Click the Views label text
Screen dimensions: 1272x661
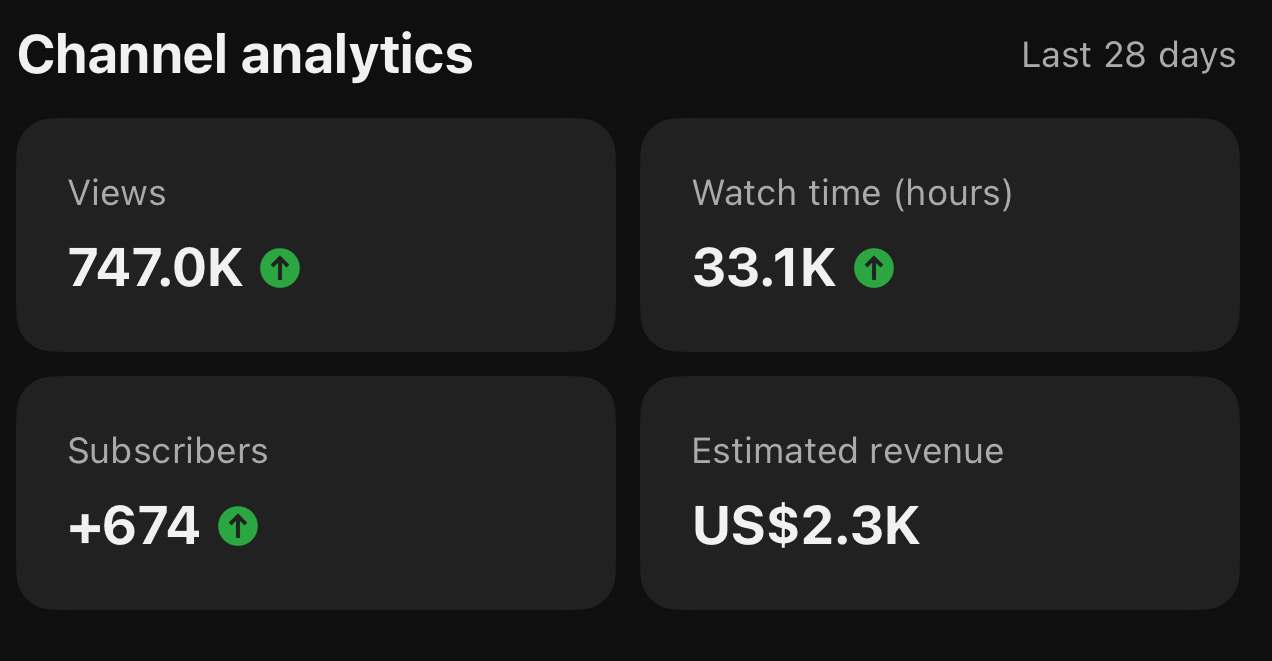point(117,192)
